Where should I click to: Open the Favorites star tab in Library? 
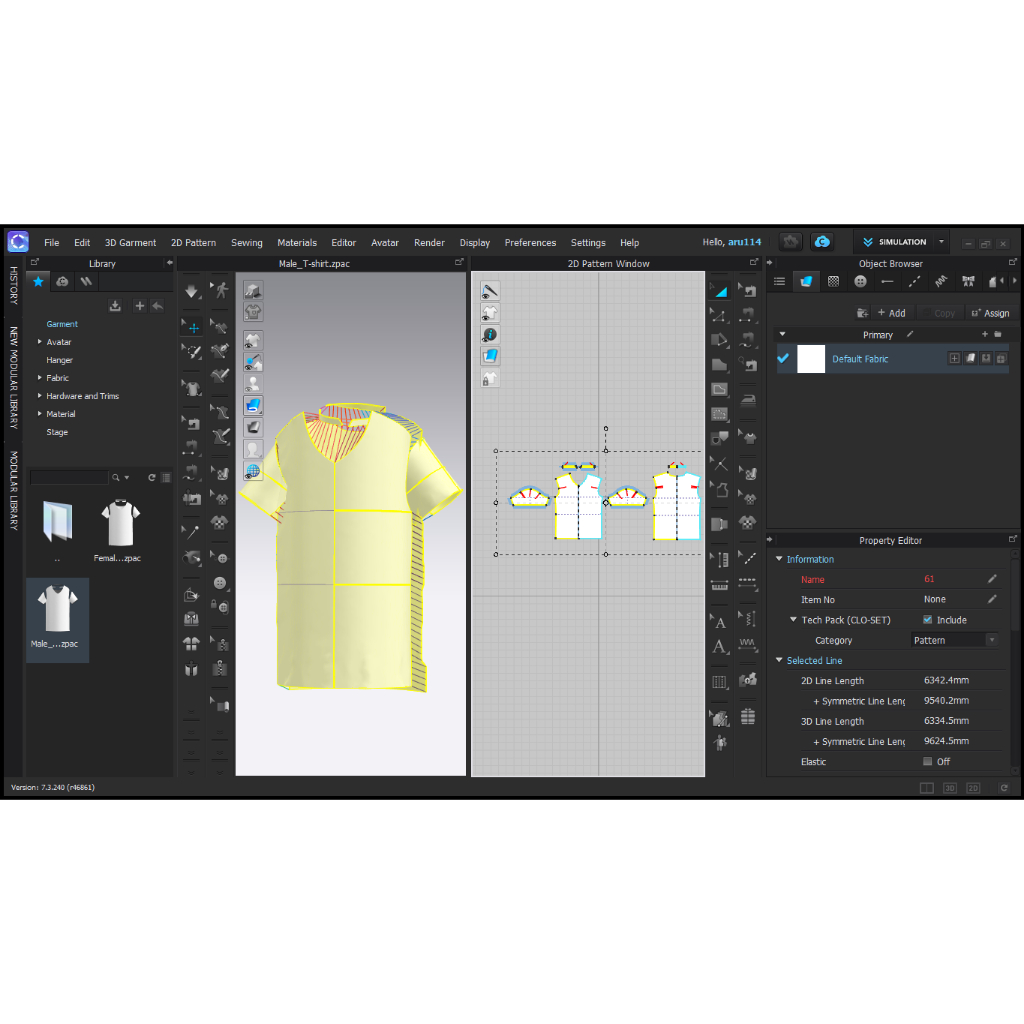[x=39, y=281]
